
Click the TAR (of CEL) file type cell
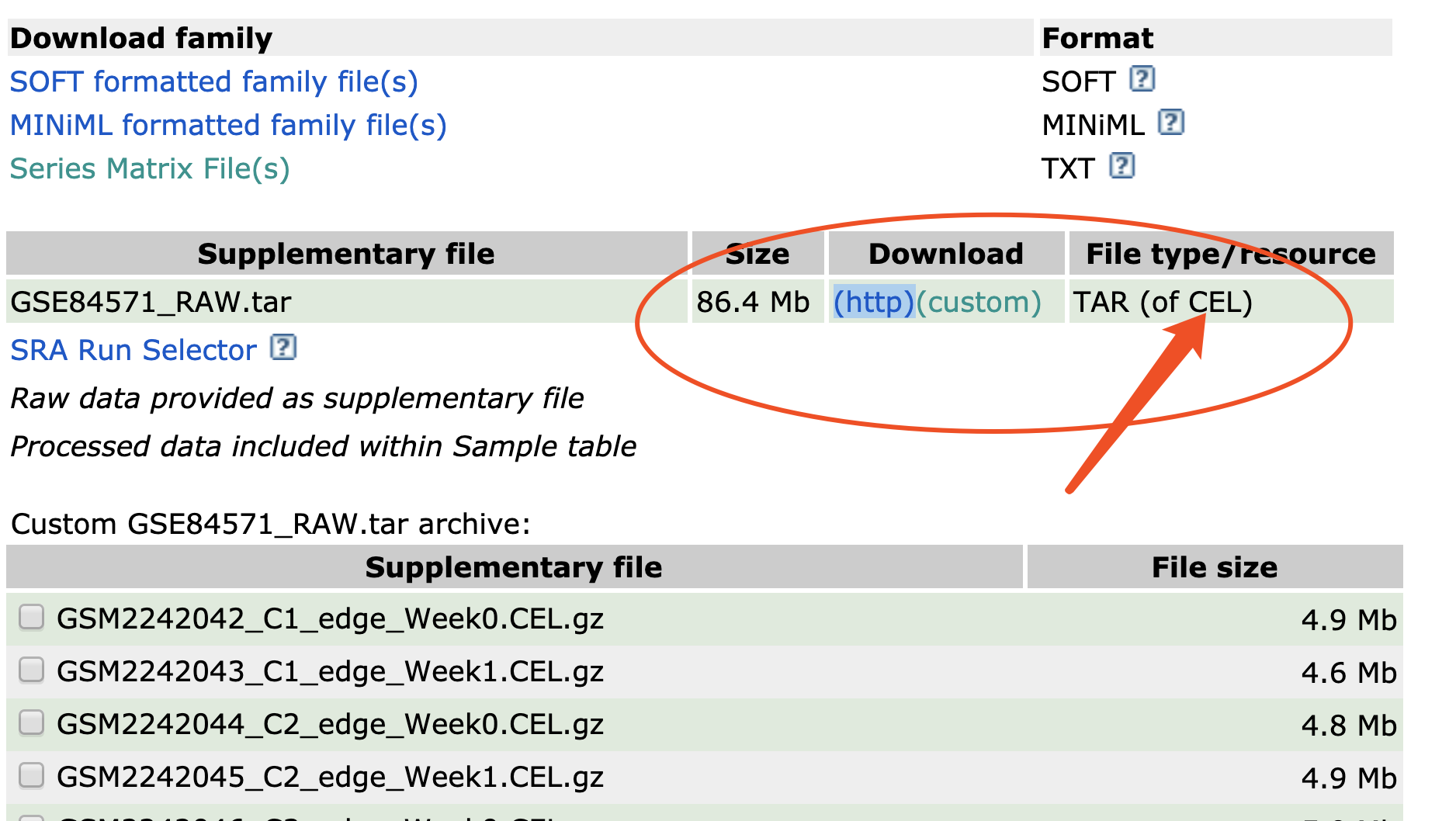click(1231, 302)
